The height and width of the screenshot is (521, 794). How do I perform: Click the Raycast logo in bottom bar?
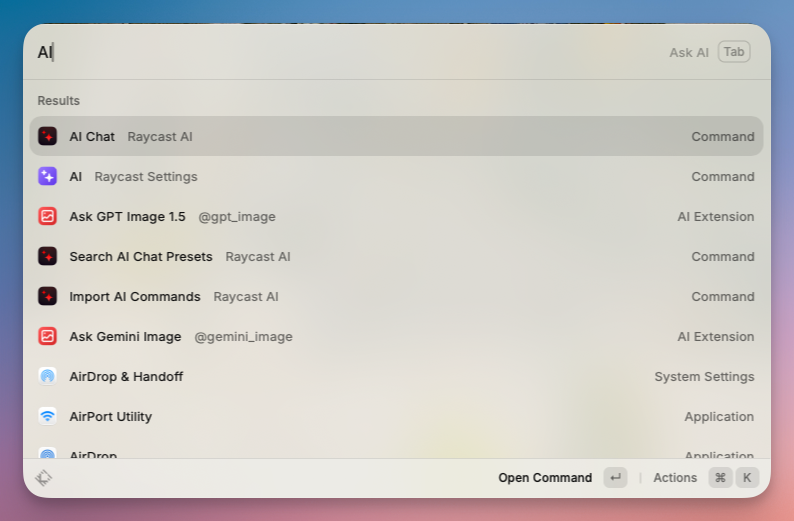[43, 478]
